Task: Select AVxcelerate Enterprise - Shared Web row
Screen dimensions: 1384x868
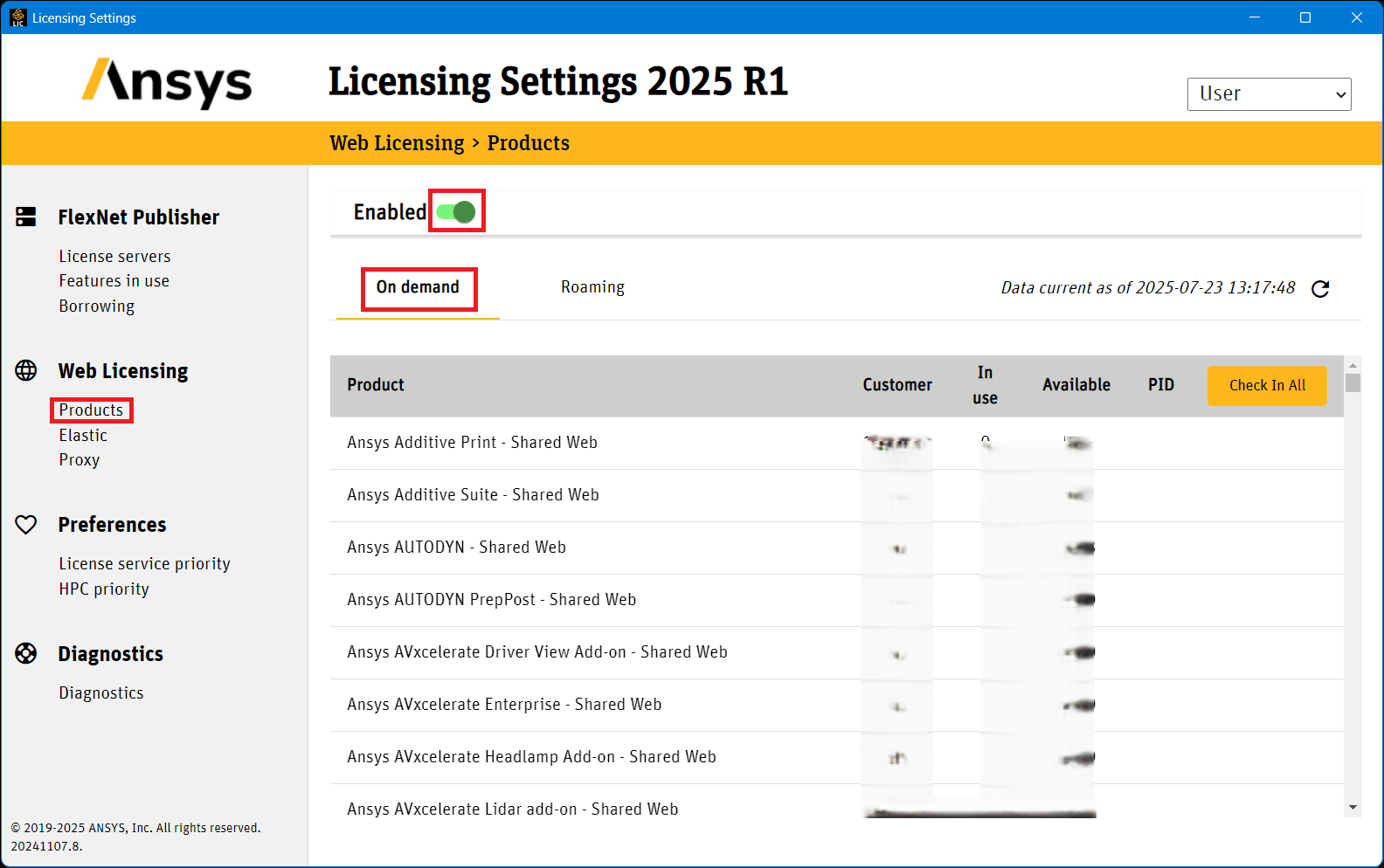Action: tap(837, 705)
